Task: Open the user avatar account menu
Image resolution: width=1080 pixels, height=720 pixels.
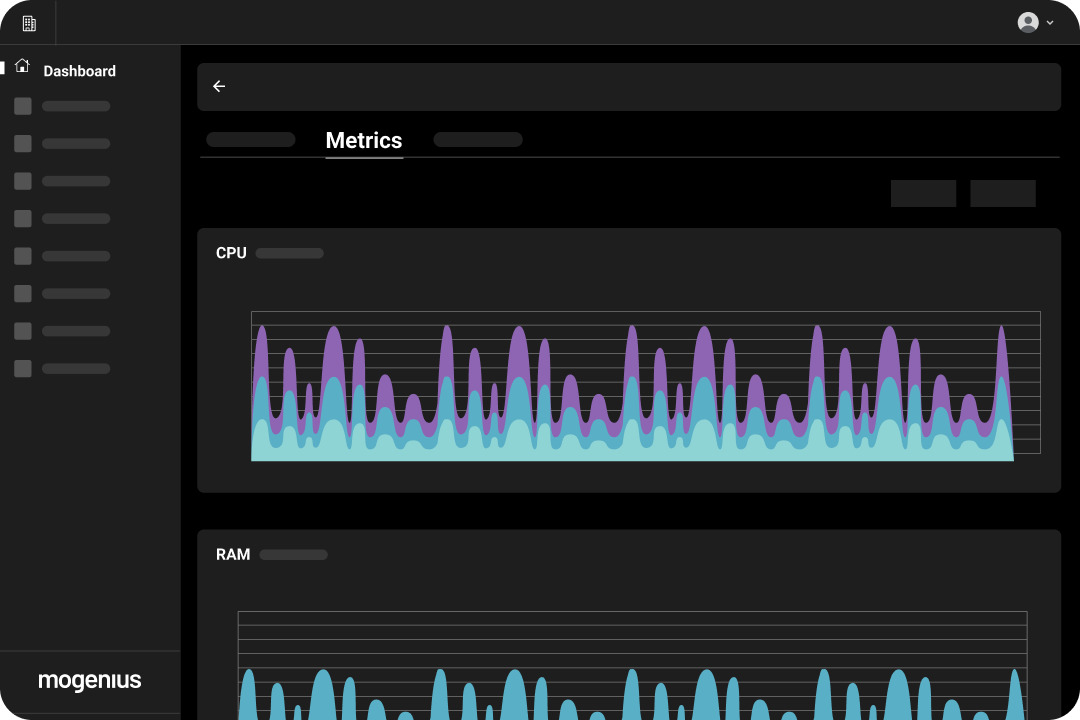Action: 1028,23
